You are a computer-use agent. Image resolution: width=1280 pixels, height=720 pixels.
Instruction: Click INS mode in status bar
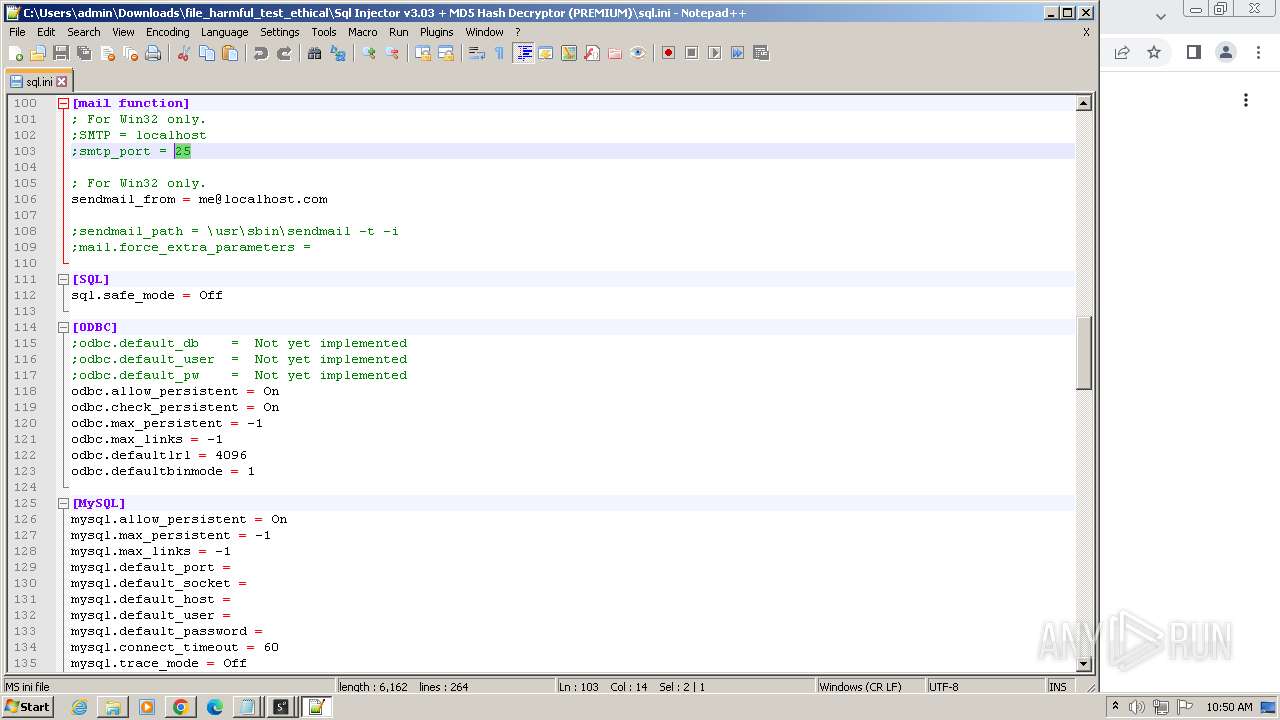tap(1057, 687)
